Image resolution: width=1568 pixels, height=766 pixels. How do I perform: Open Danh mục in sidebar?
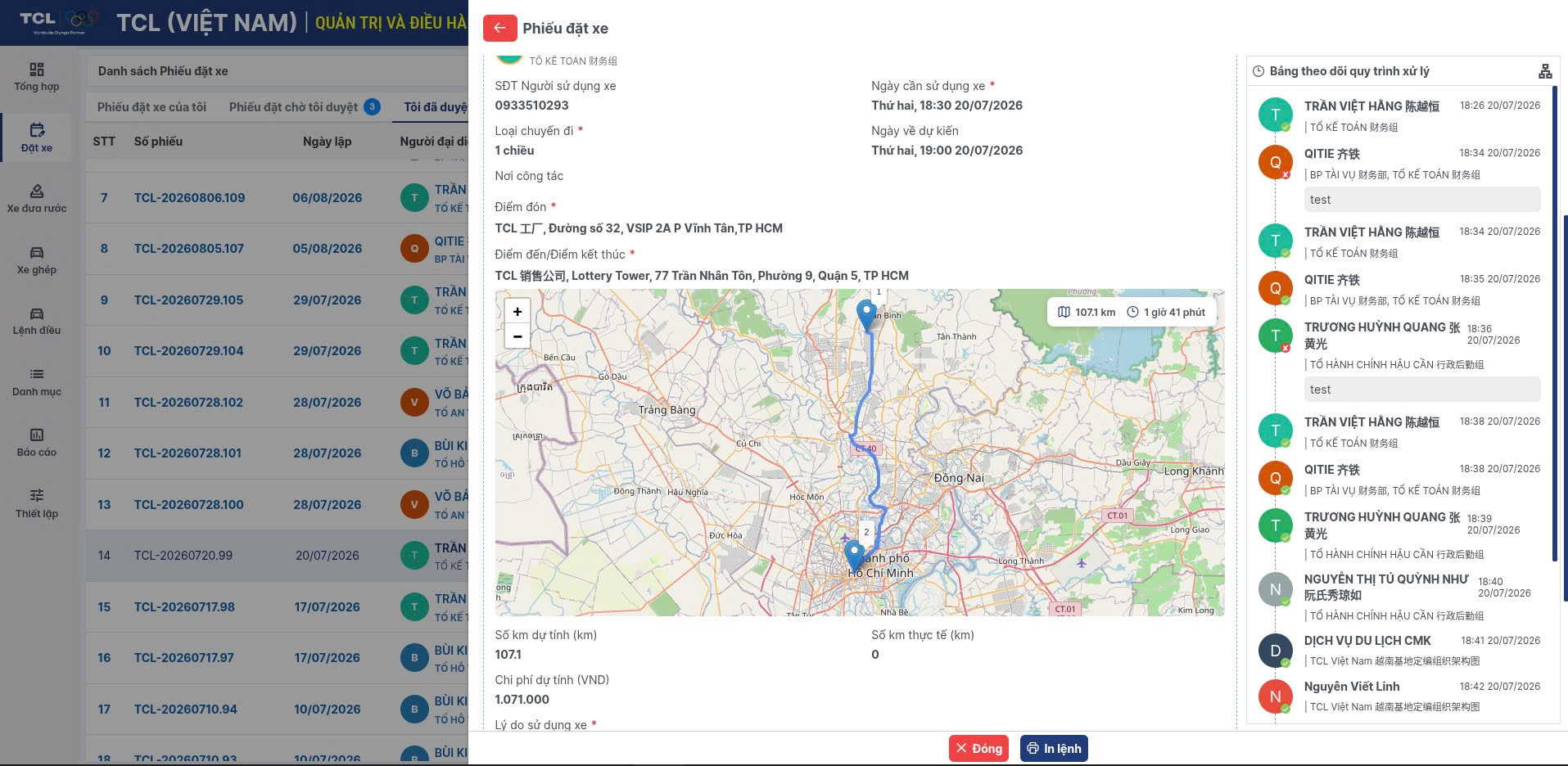tap(37, 382)
